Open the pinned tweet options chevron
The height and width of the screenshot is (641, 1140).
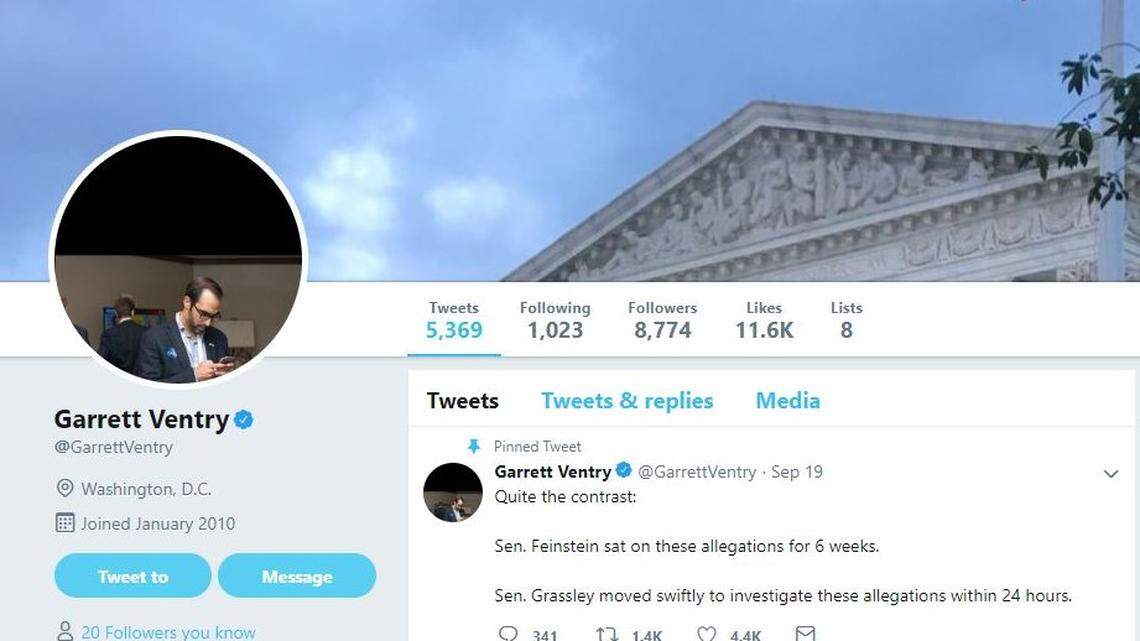(1110, 473)
